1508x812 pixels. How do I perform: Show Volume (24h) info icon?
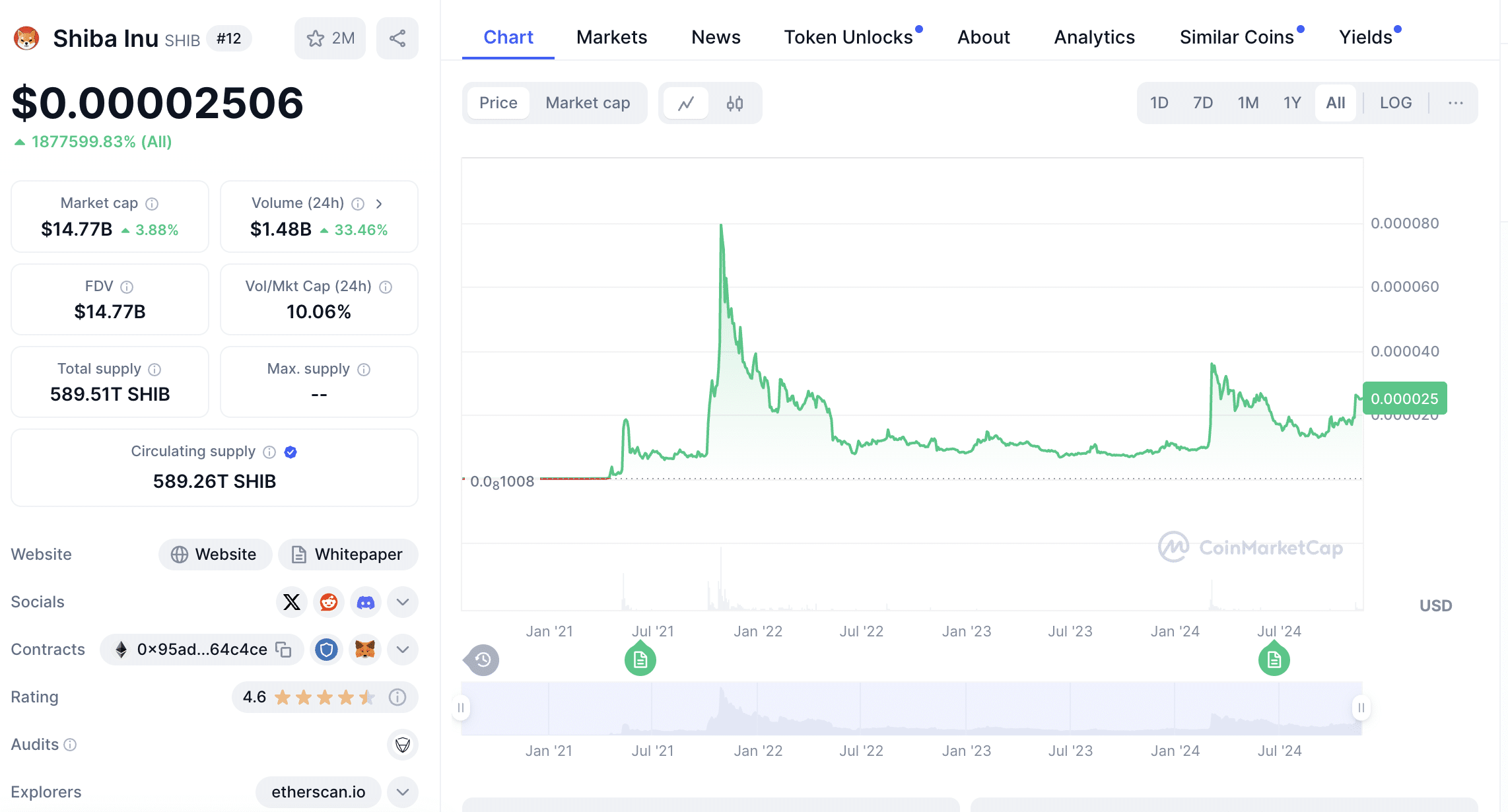click(x=358, y=203)
